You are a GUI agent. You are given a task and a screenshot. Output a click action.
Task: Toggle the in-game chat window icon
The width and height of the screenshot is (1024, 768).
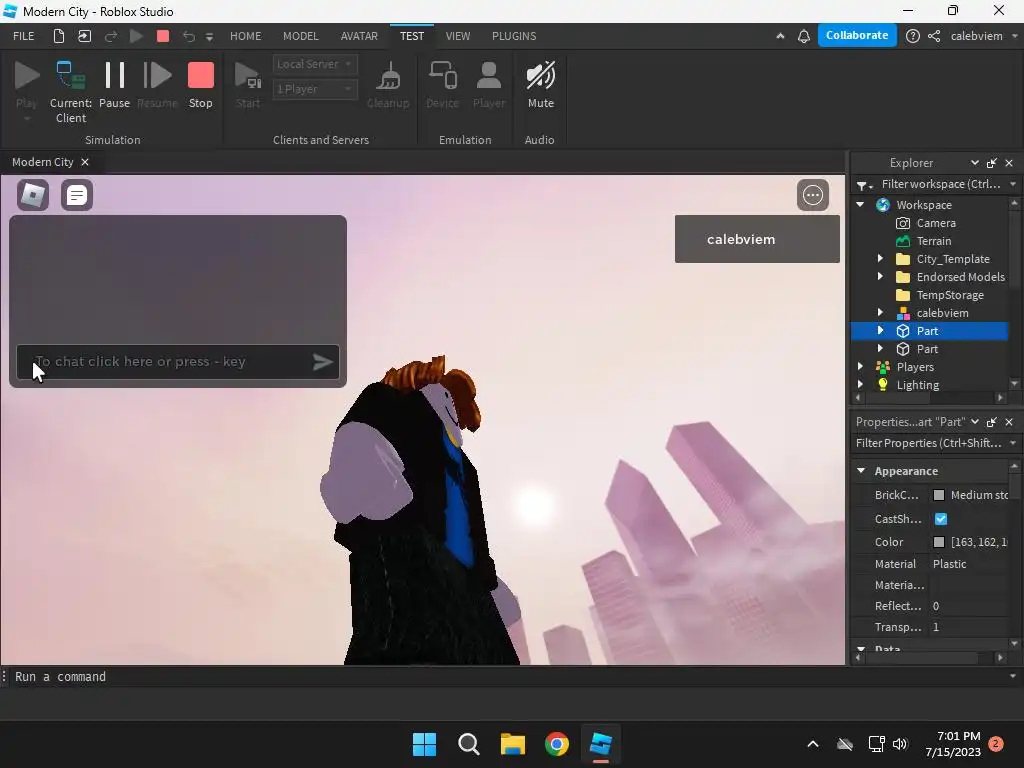coord(77,195)
